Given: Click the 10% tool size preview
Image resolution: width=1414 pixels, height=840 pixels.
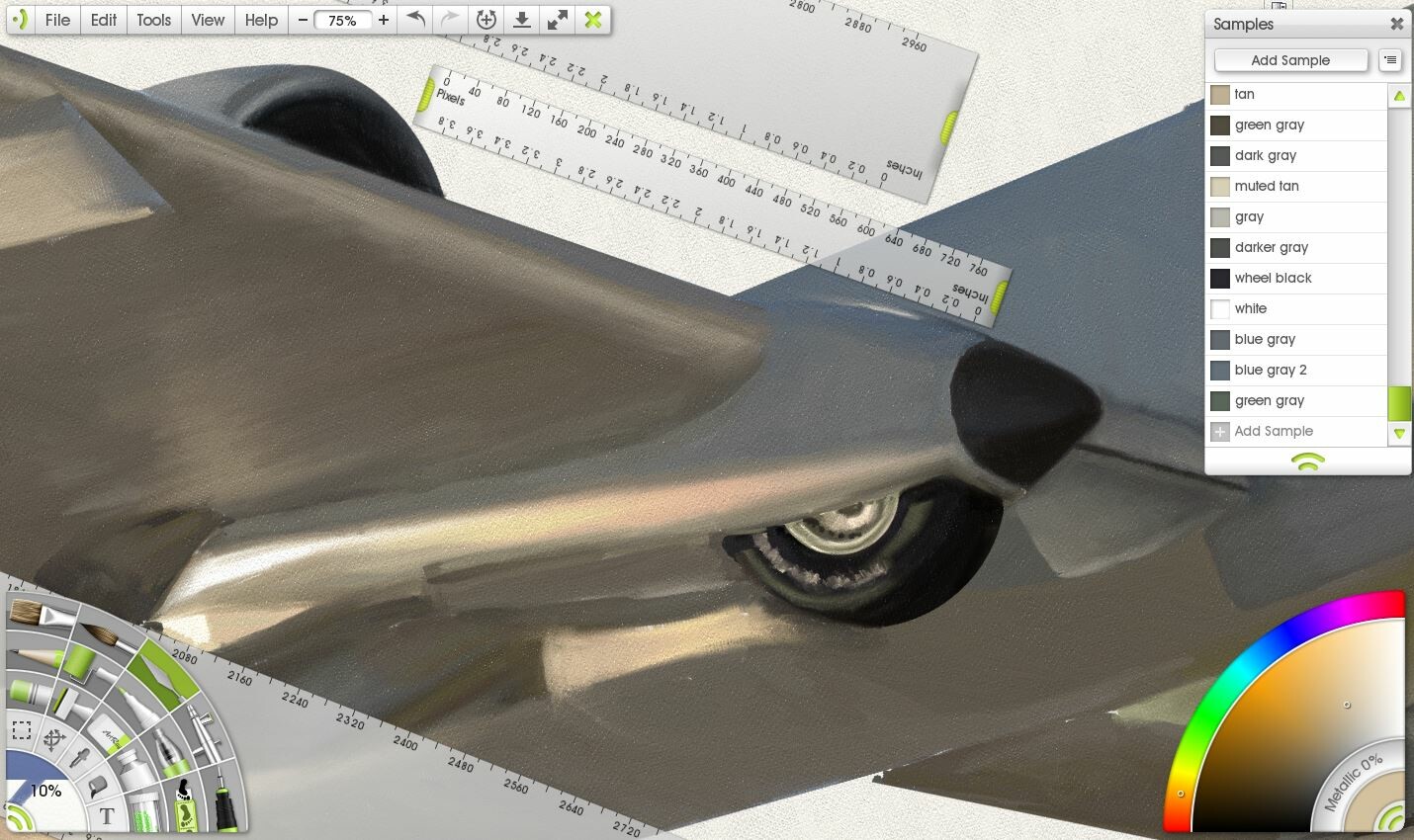Looking at the screenshot, I should (x=44, y=791).
